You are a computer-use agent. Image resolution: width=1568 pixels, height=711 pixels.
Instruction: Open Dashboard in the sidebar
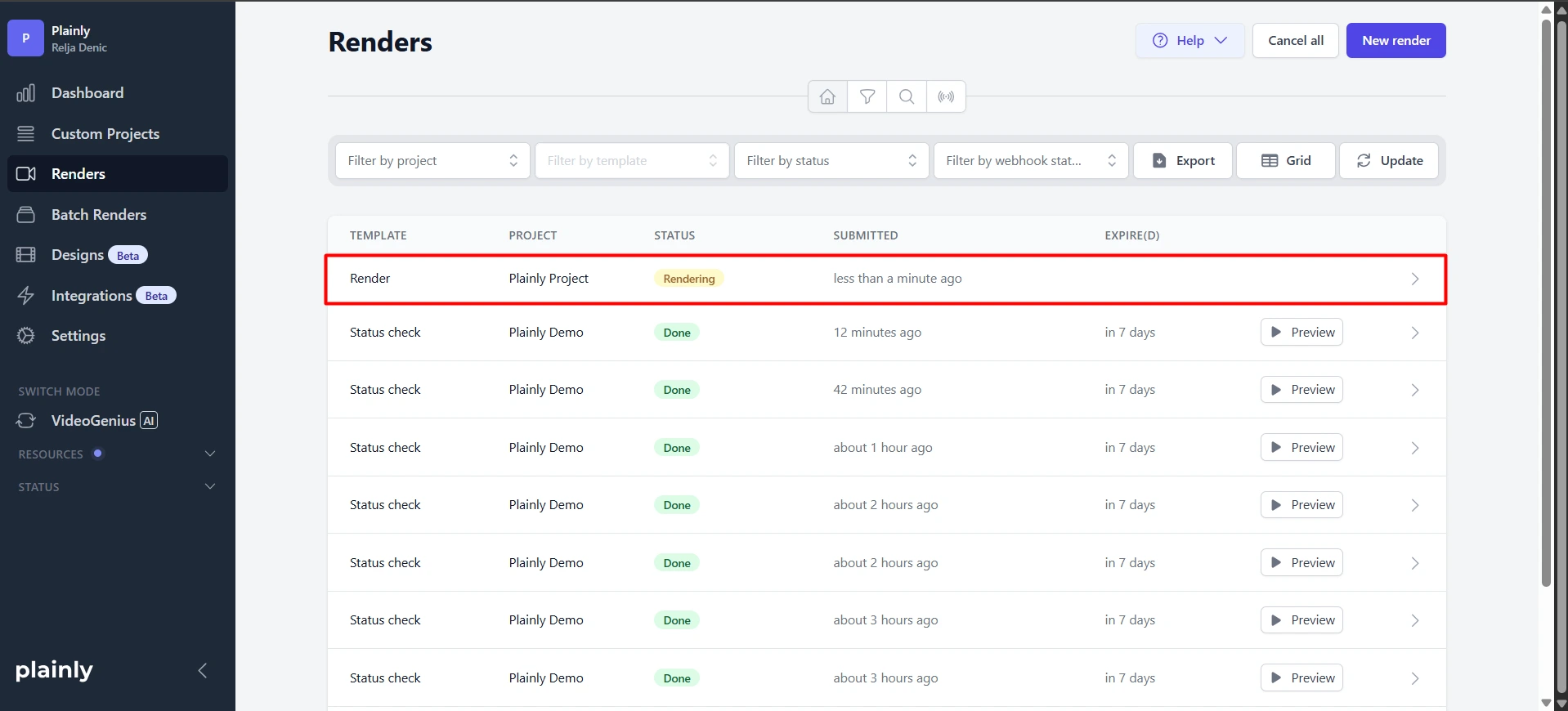[x=118, y=92]
